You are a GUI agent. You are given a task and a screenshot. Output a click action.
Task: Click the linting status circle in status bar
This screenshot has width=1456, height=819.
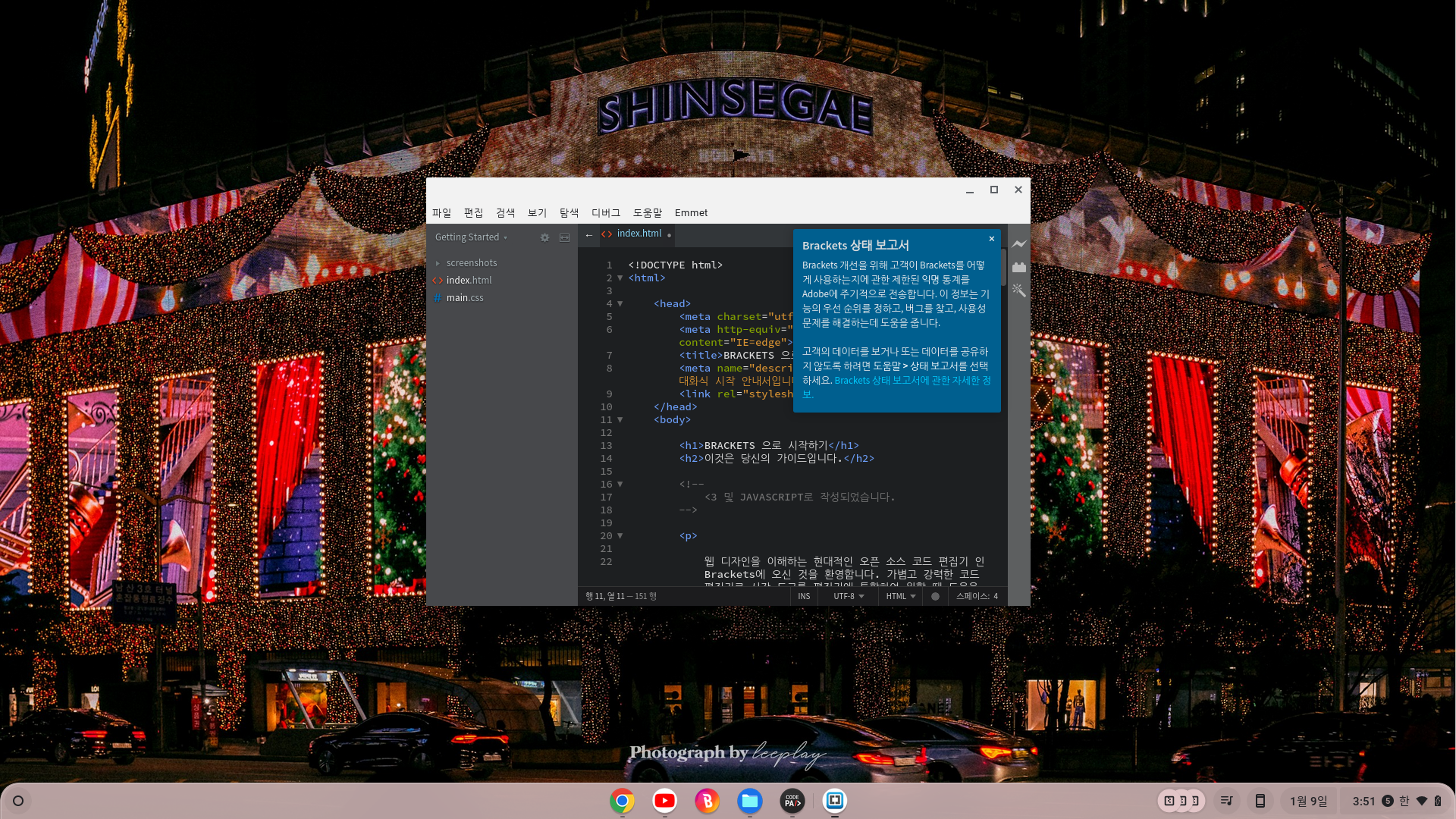click(x=935, y=596)
